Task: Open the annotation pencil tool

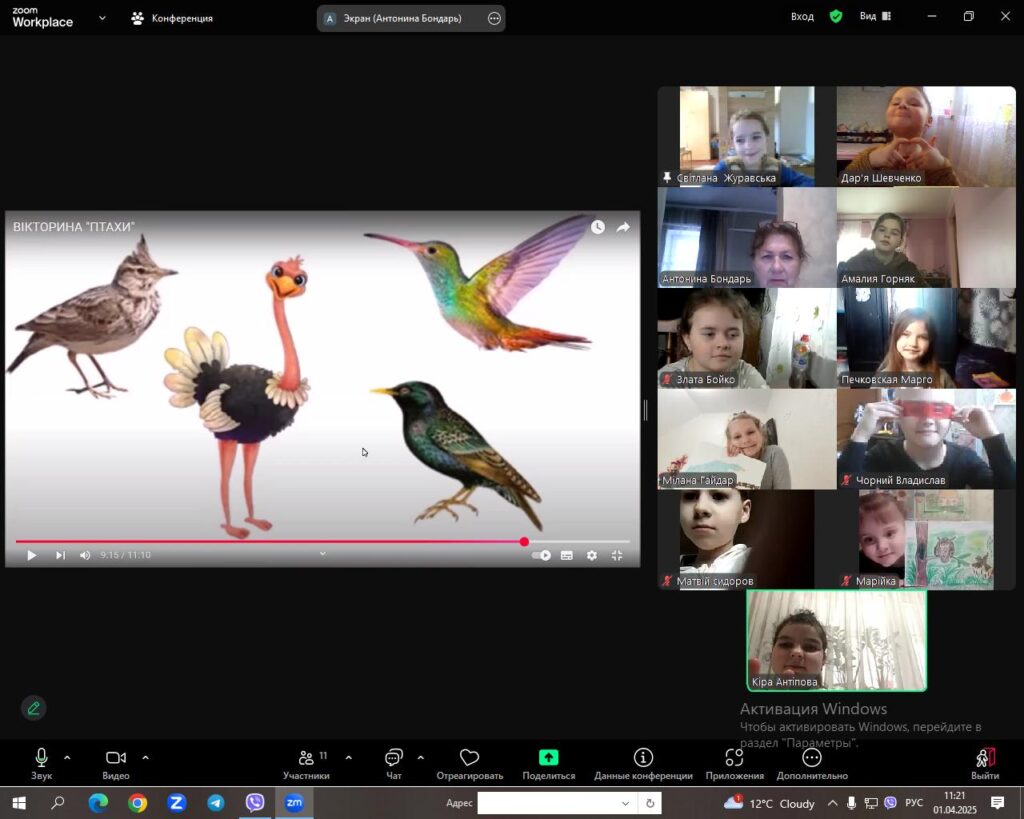Action: click(x=34, y=707)
